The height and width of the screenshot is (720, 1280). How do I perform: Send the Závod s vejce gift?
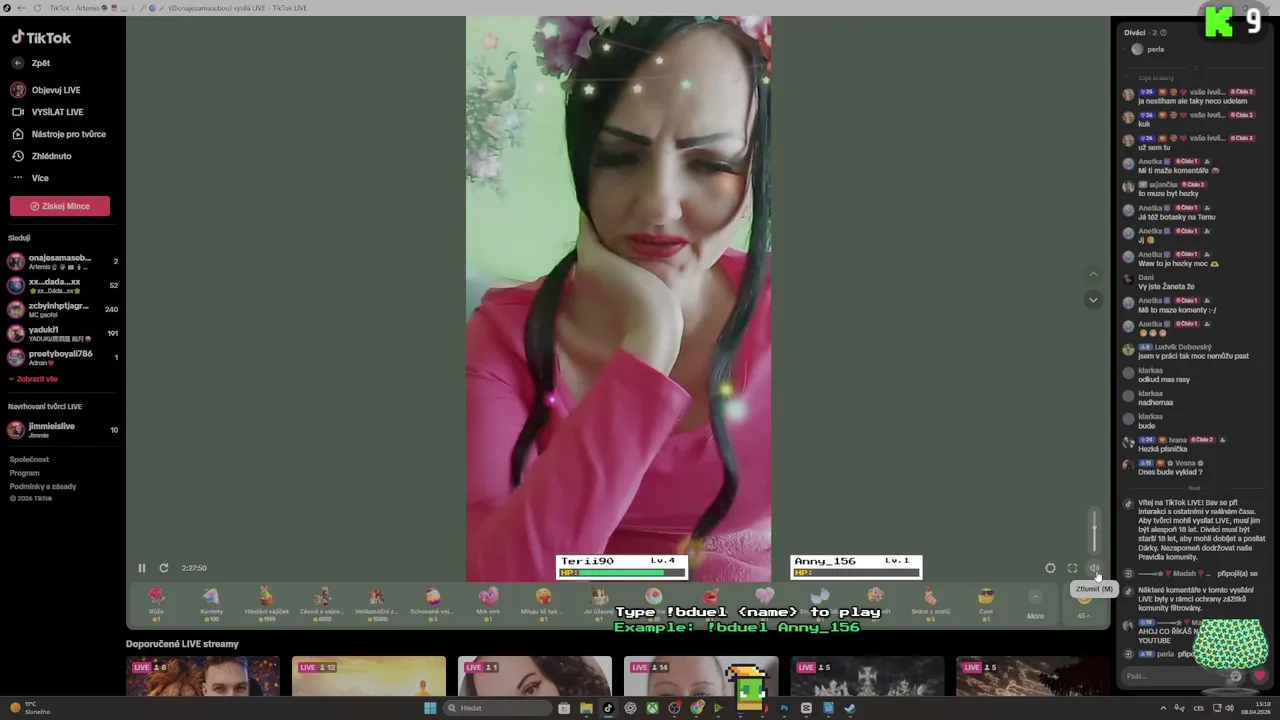[322, 603]
